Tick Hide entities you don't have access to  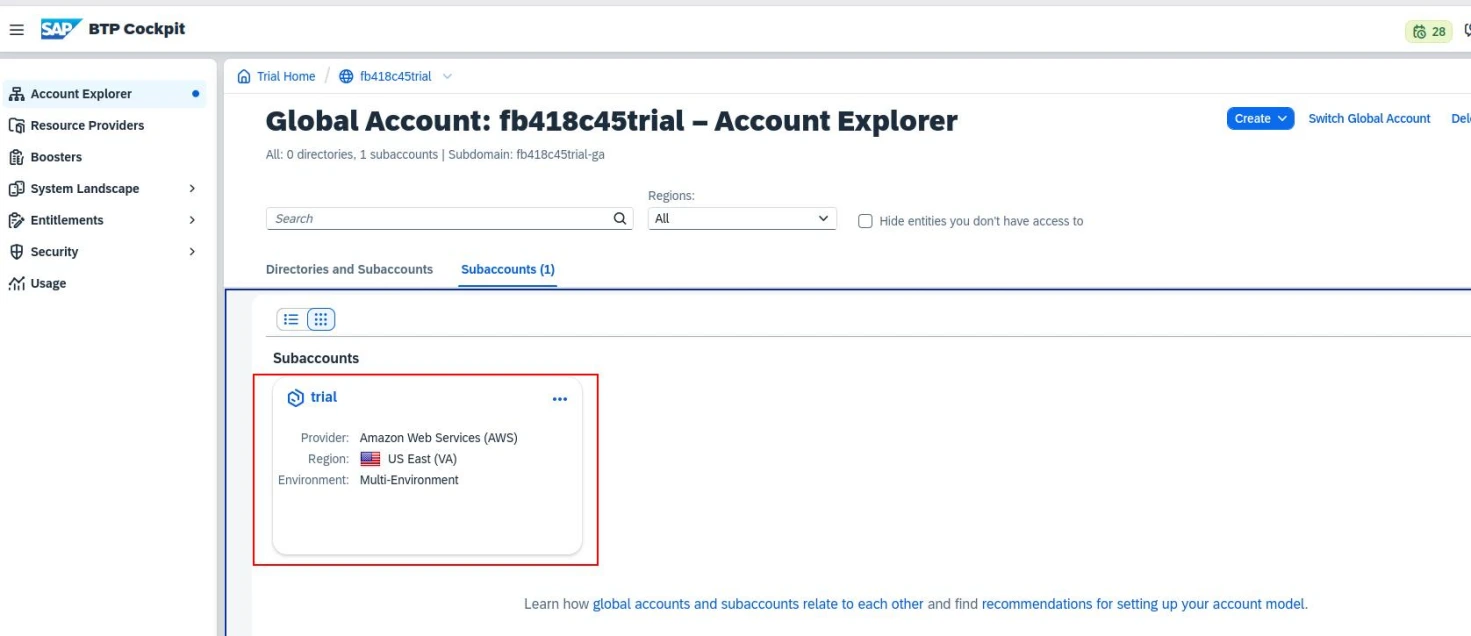pyautogui.click(x=866, y=221)
